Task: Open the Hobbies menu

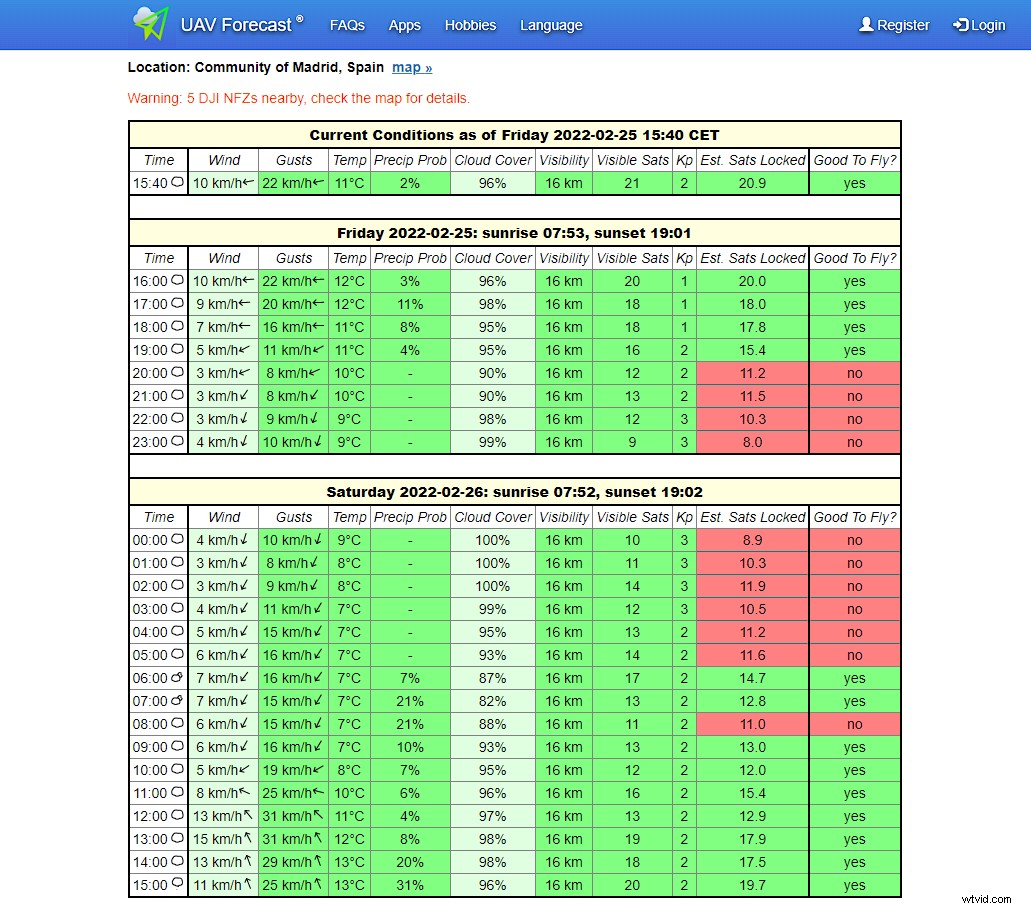Action: click(470, 25)
